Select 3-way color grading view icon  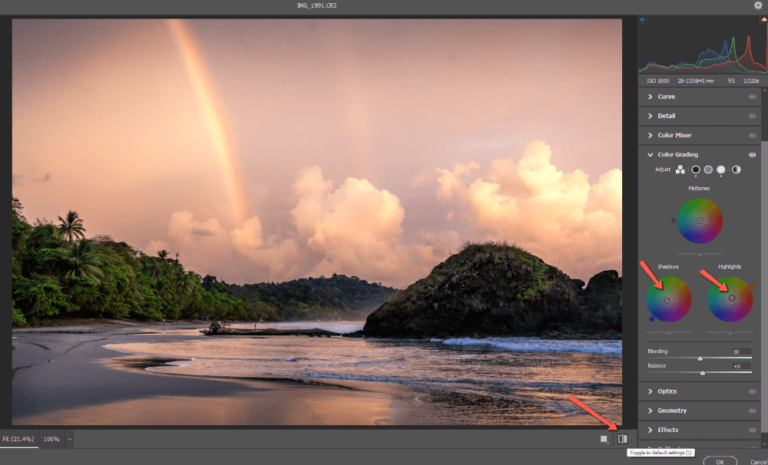point(680,170)
